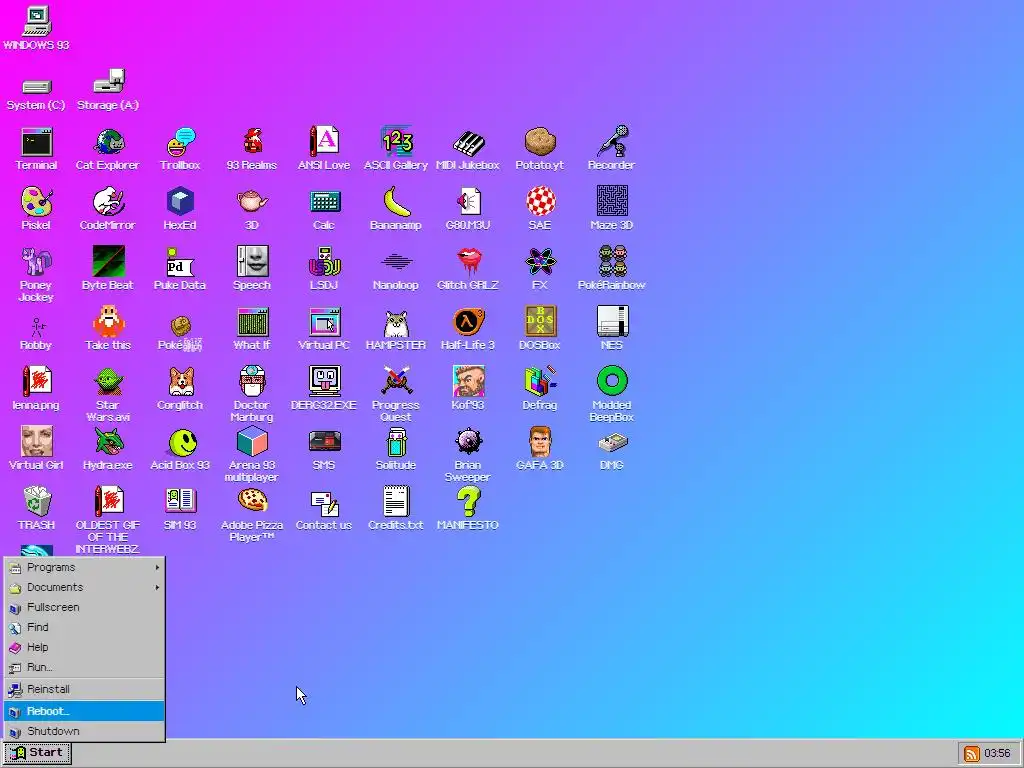The image size is (1024, 768).
Task: Choose Run... in Start menu
Action: click(84, 667)
